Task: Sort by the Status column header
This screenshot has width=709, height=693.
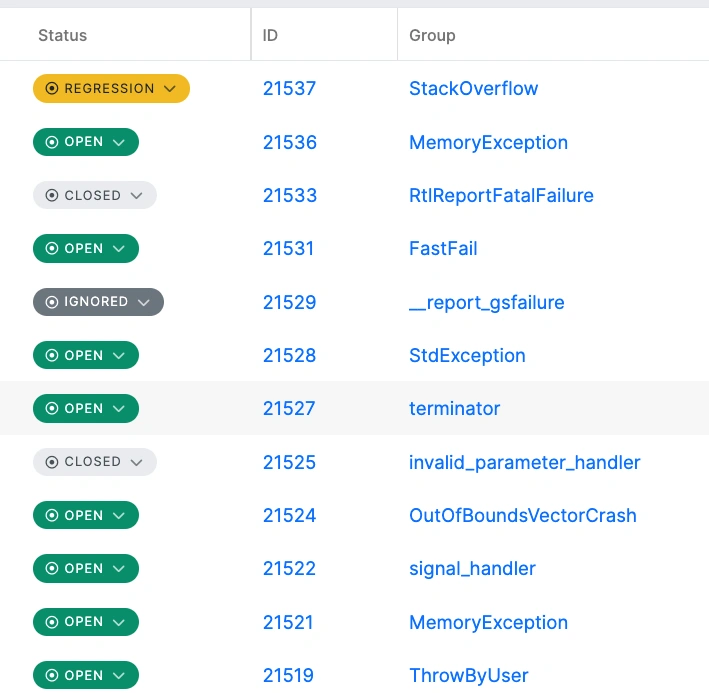Action: (x=62, y=35)
